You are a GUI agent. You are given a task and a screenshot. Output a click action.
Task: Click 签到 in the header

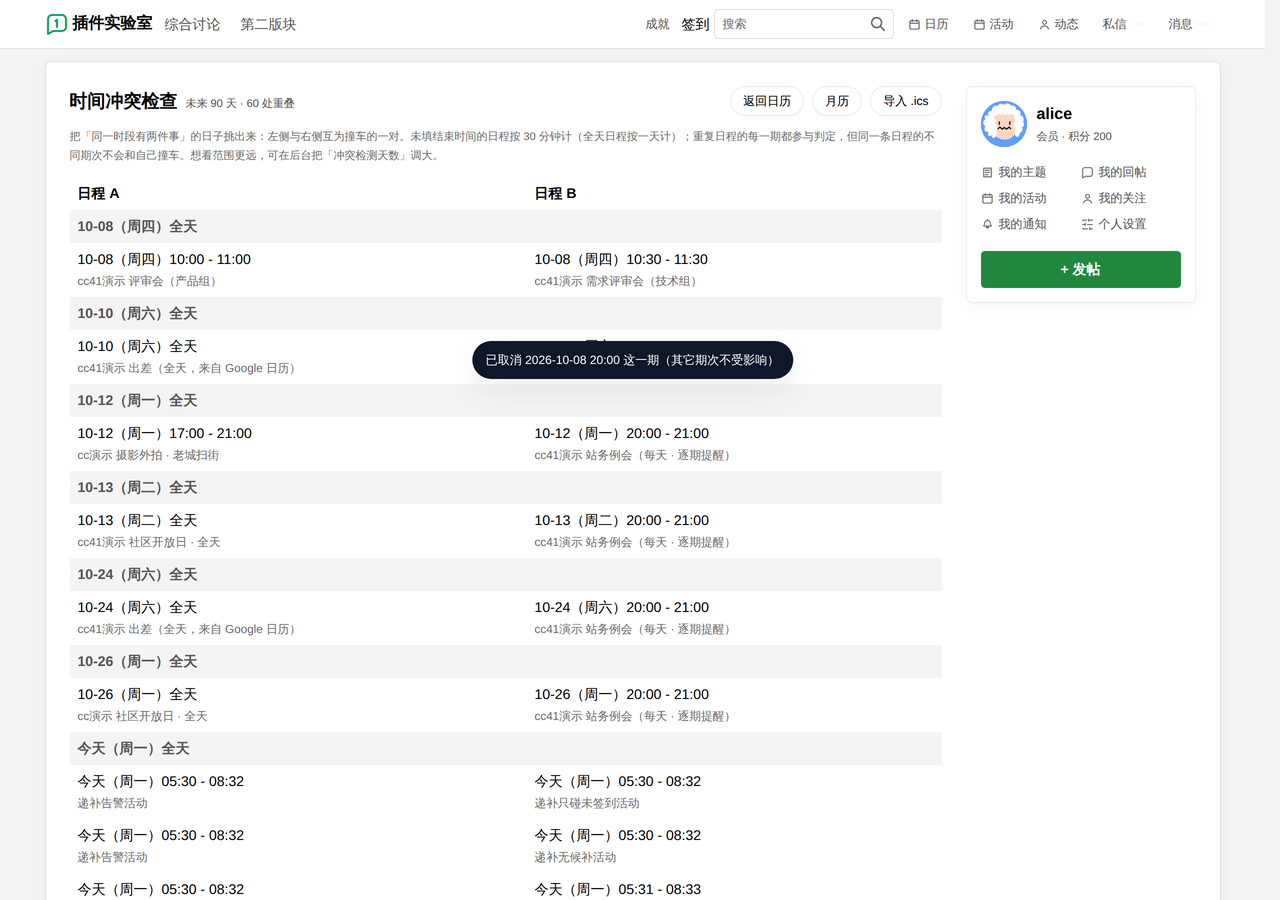click(x=695, y=24)
